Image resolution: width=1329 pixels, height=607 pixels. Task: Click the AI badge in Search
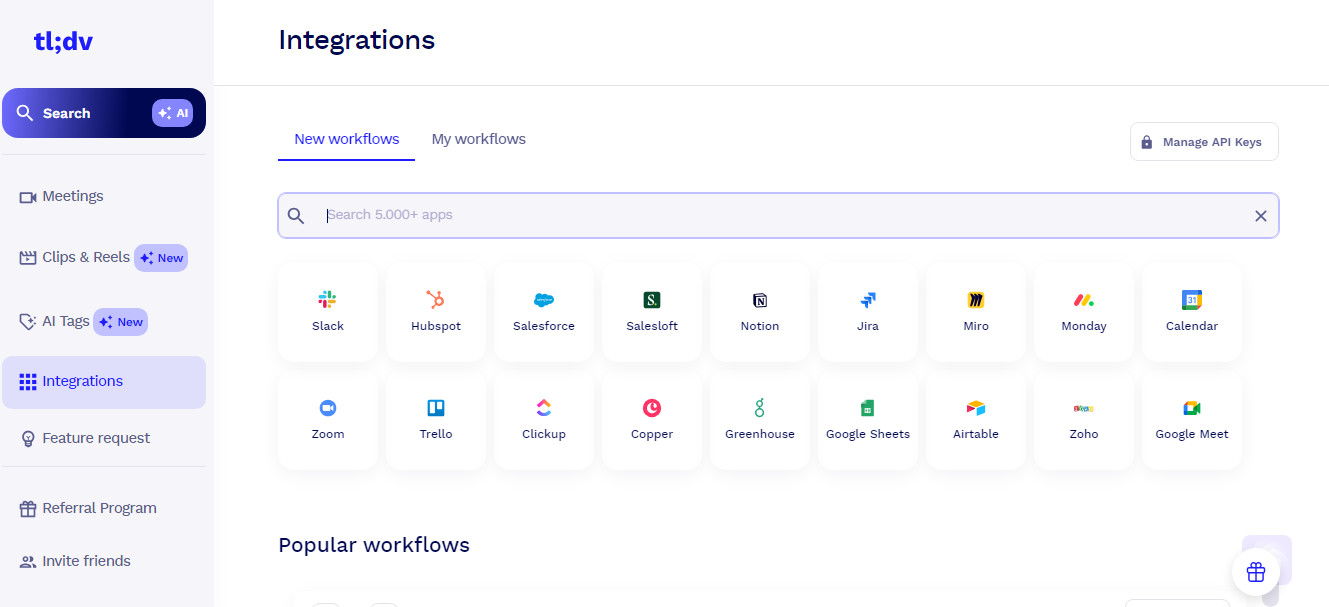[x=172, y=113]
